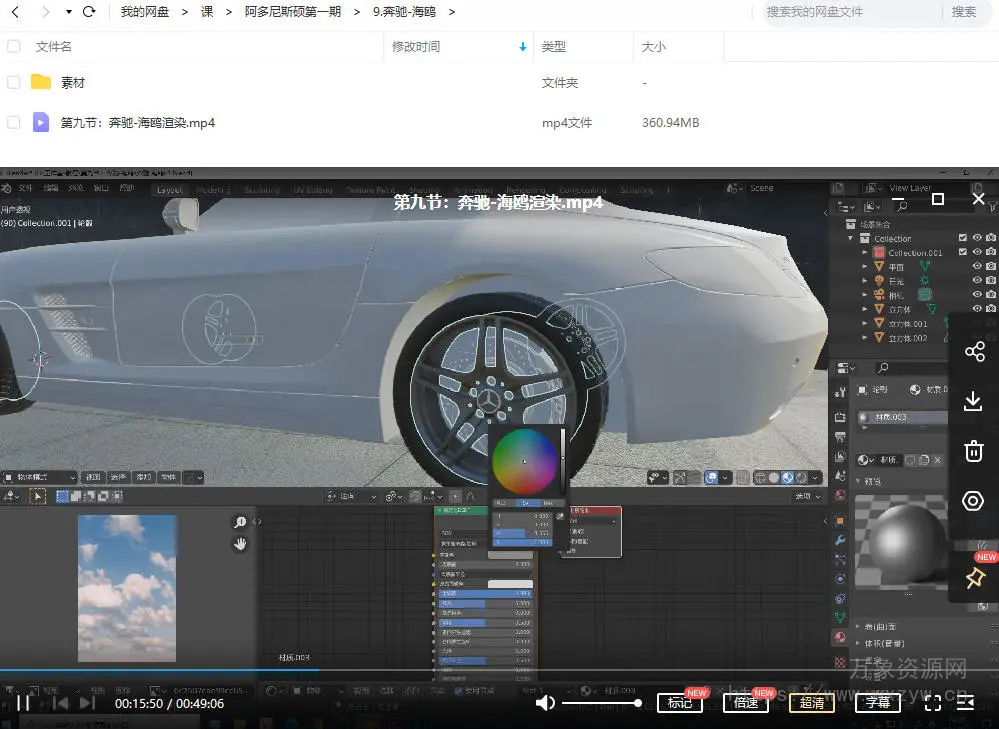
Task: Click the share icon in right sidebar
Action: 974,352
